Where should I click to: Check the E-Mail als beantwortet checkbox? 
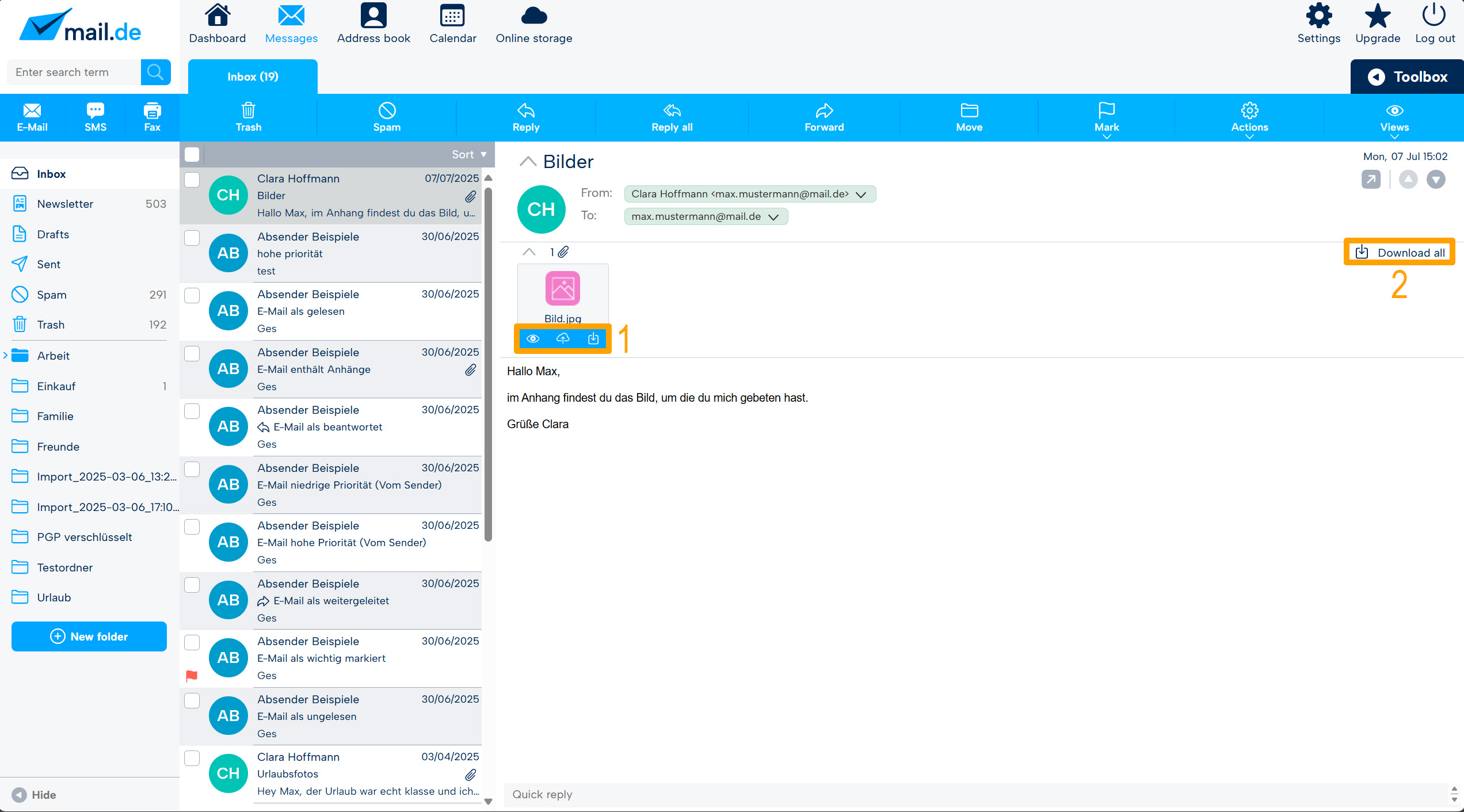[192, 411]
